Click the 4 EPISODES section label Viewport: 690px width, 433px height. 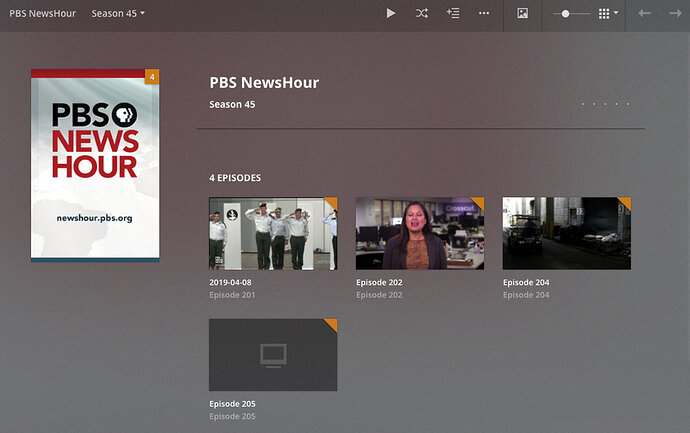235,178
